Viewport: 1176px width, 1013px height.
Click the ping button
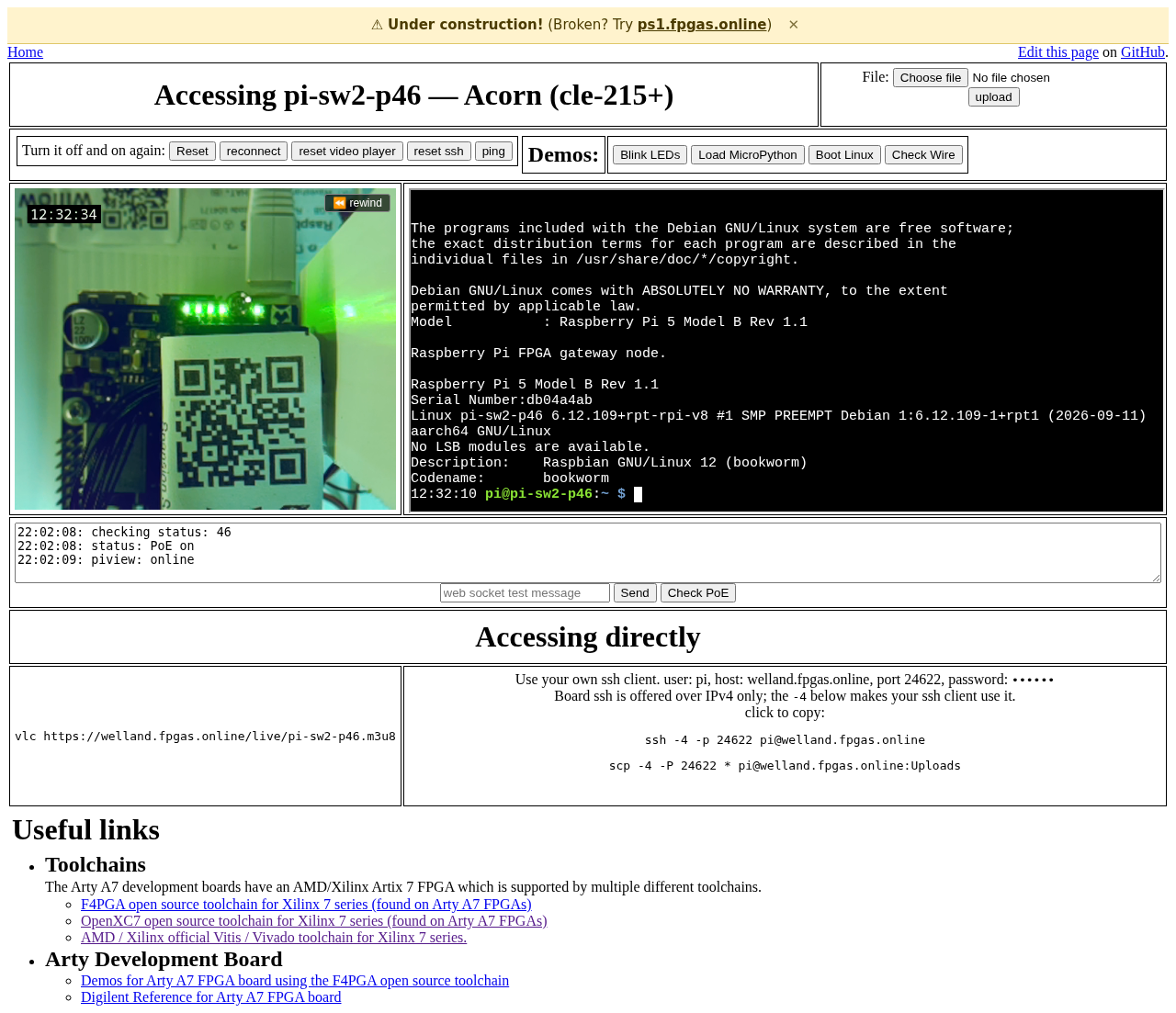click(x=493, y=152)
